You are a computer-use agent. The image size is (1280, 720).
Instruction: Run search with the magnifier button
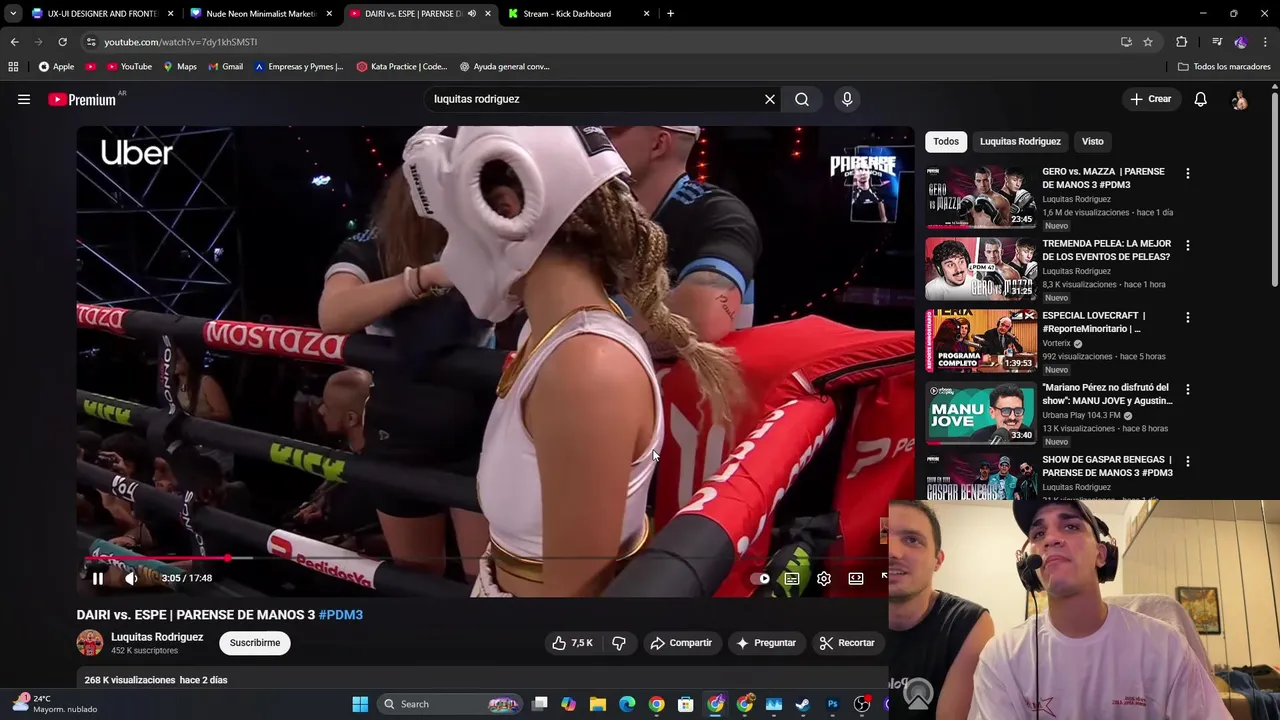802,99
